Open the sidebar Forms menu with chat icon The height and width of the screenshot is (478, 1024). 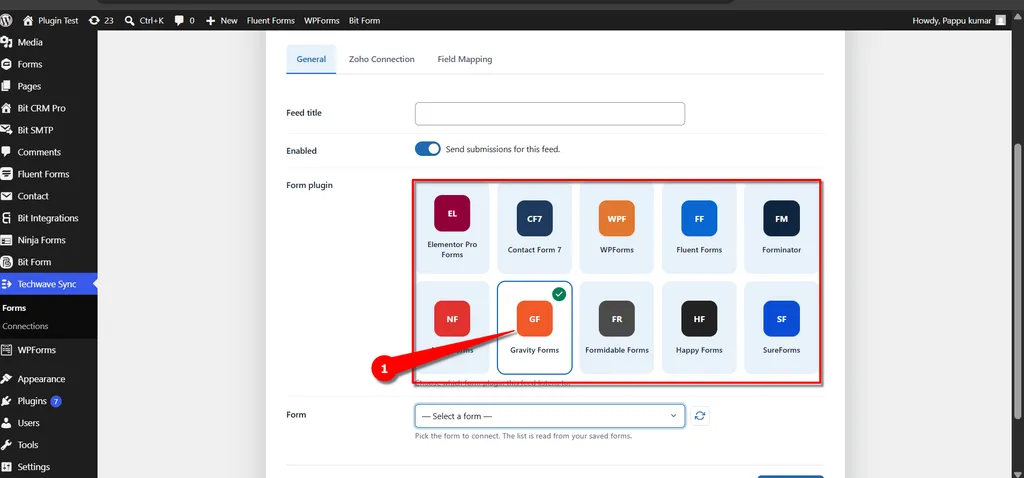click(48, 64)
